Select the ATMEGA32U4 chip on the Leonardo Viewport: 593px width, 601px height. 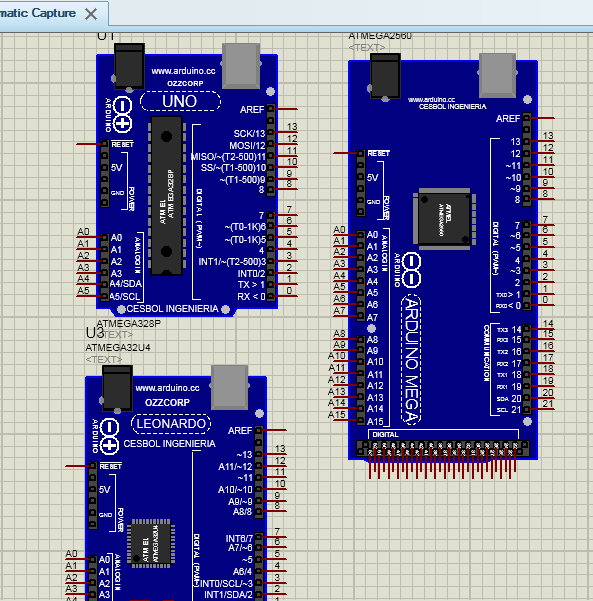point(151,544)
